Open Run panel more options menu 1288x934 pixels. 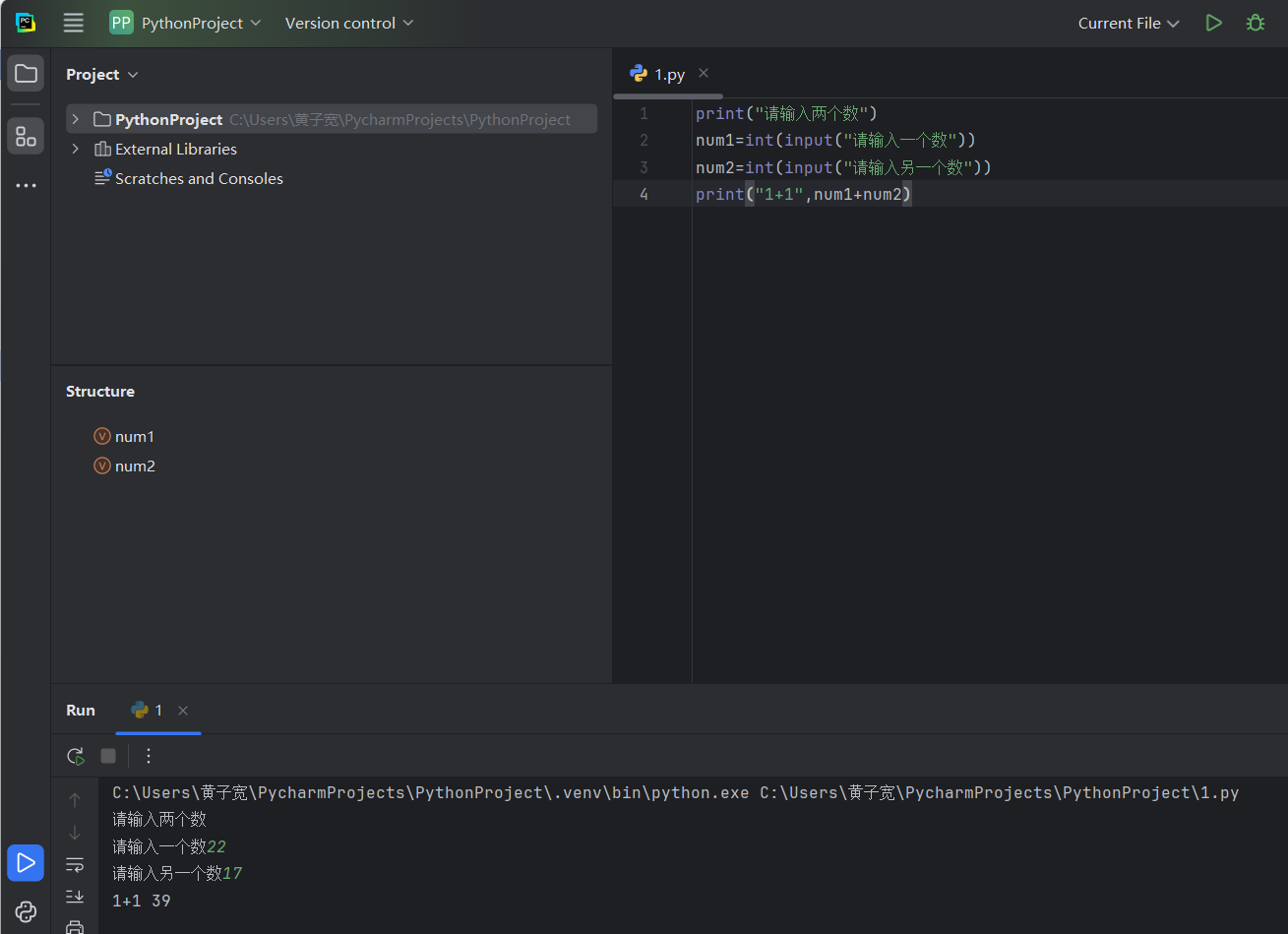(x=149, y=756)
